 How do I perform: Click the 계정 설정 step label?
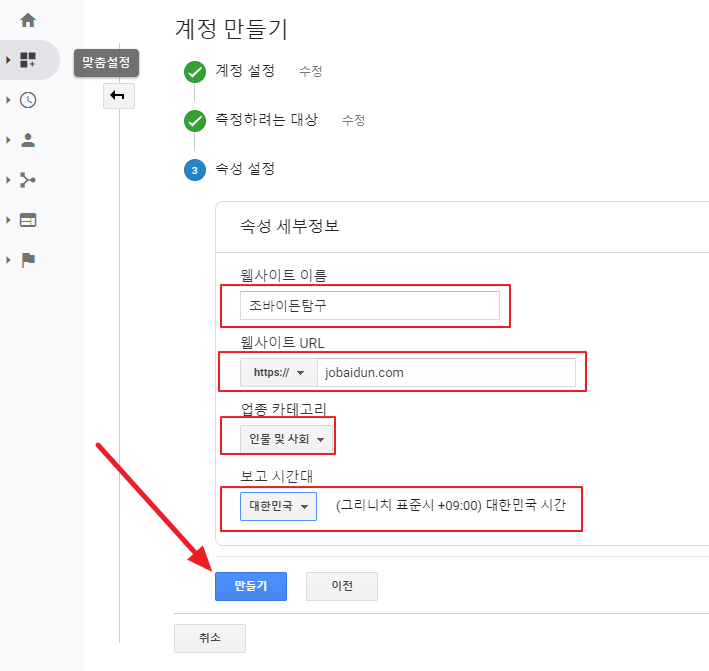coord(245,71)
